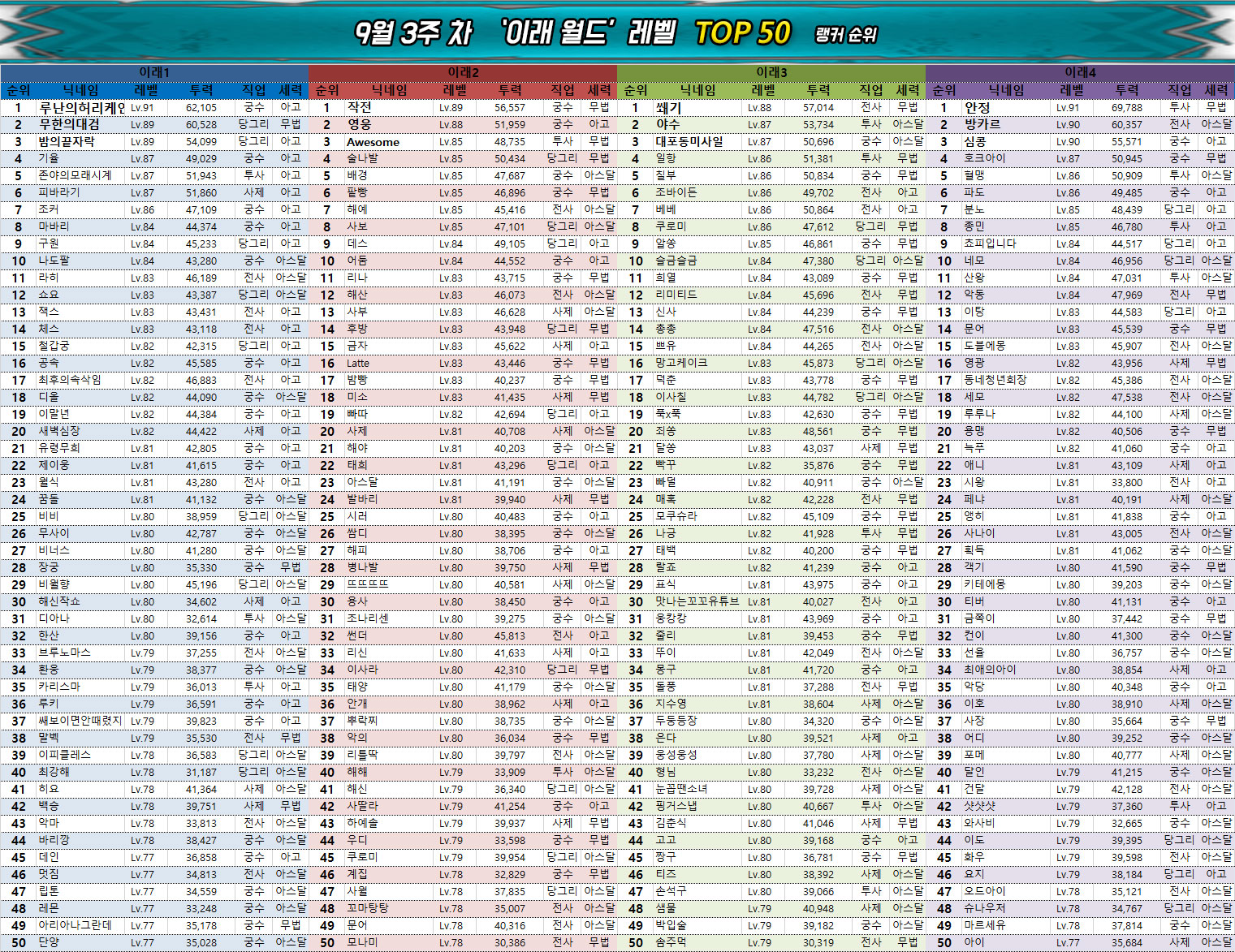Open the 이래3 server header
The width and height of the screenshot is (1235, 952).
point(771,72)
